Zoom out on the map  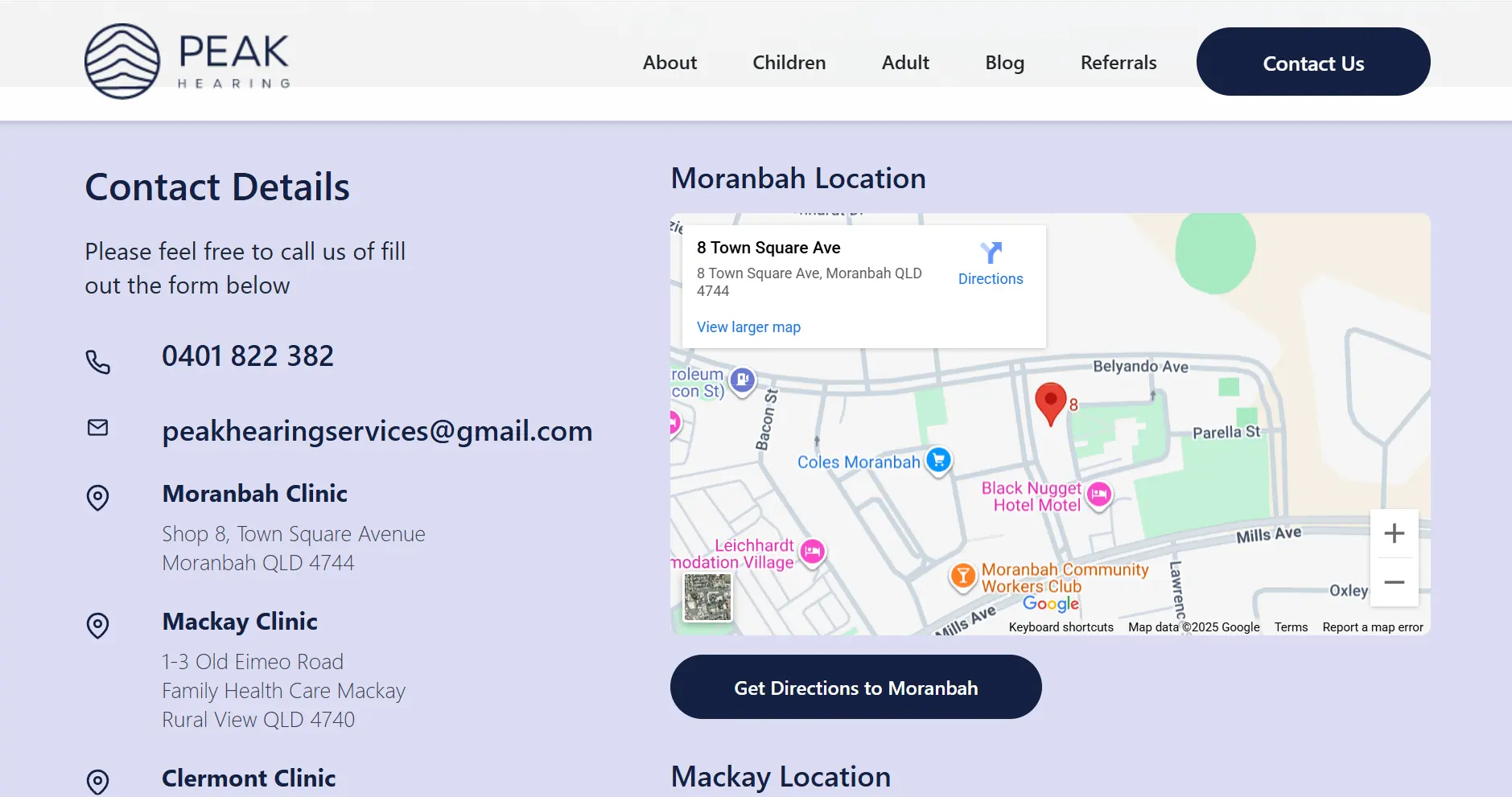pyautogui.click(x=1394, y=582)
